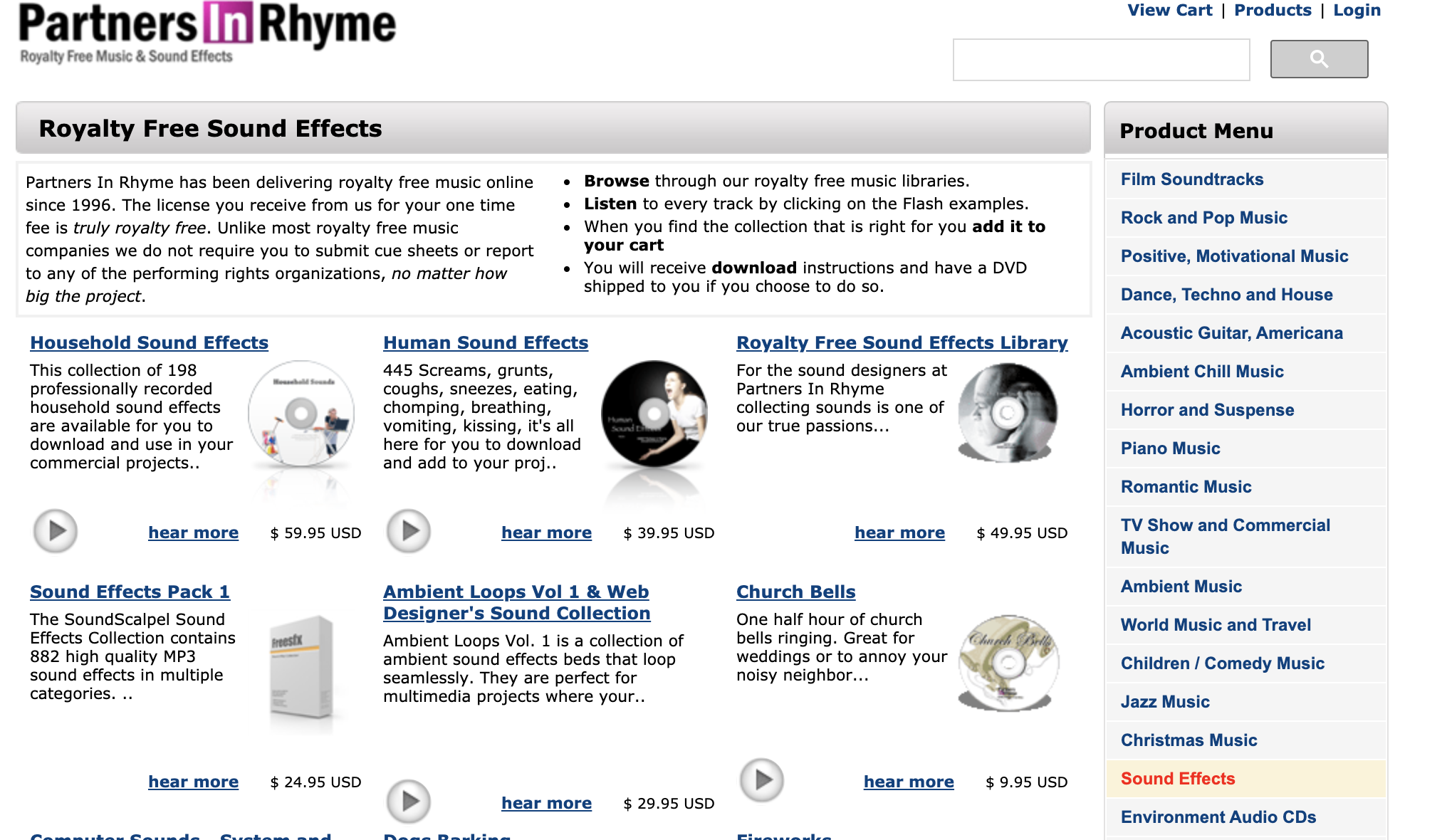Open the Church Bells CD thumbnail
Screen dimensions: 1447x840
1008,663
